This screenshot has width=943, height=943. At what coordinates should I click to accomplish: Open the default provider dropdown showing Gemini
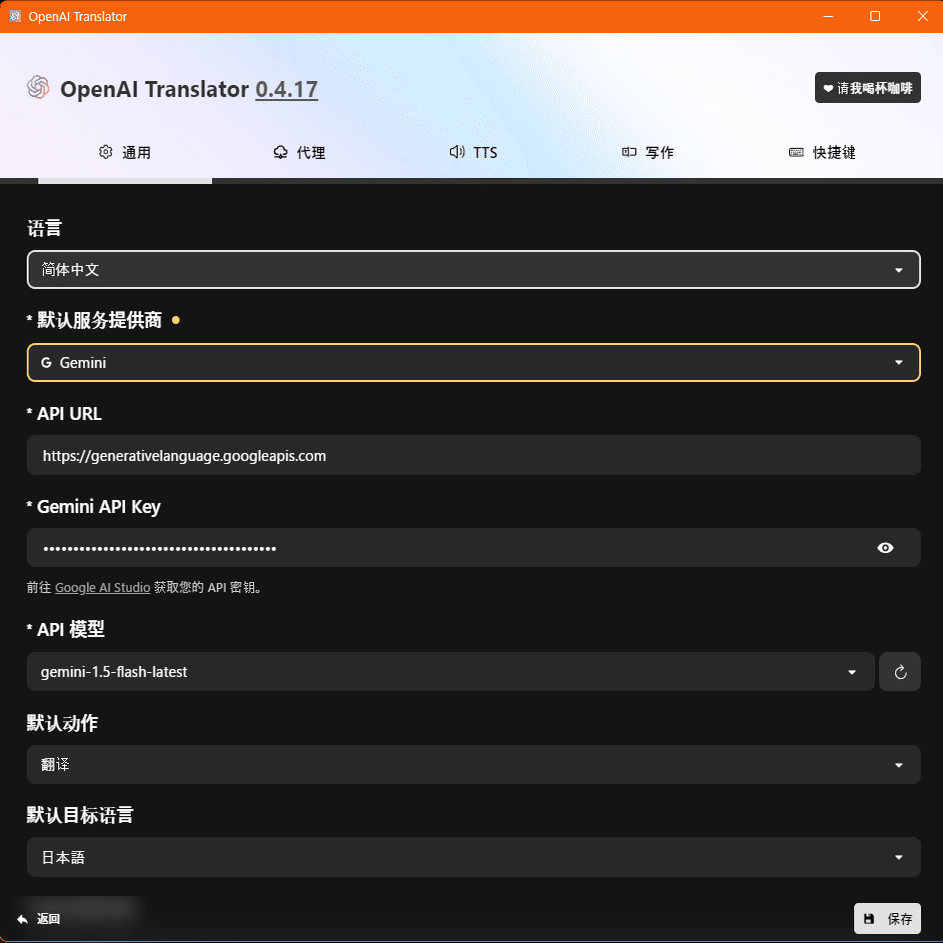tap(473, 363)
